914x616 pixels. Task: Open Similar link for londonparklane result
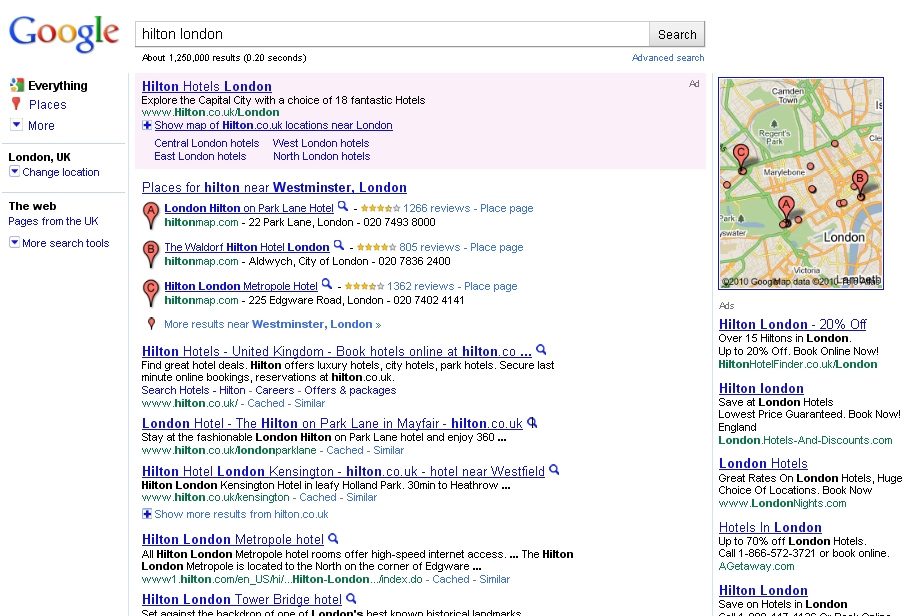point(388,450)
